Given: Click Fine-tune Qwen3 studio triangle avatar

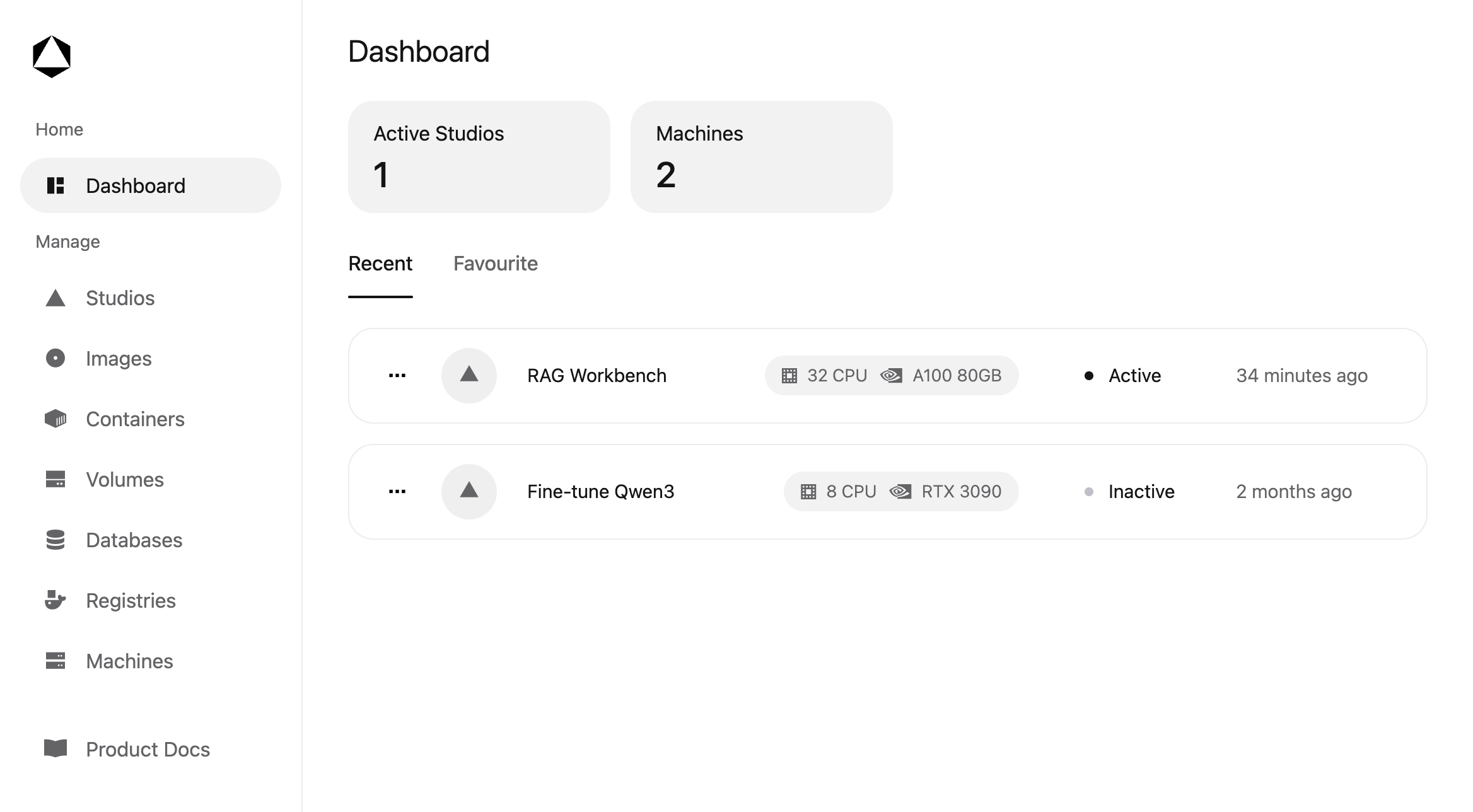Looking at the screenshot, I should (469, 492).
